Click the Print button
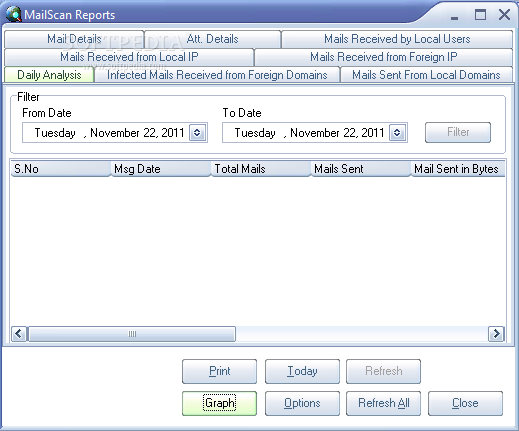519x431 pixels. (219, 371)
